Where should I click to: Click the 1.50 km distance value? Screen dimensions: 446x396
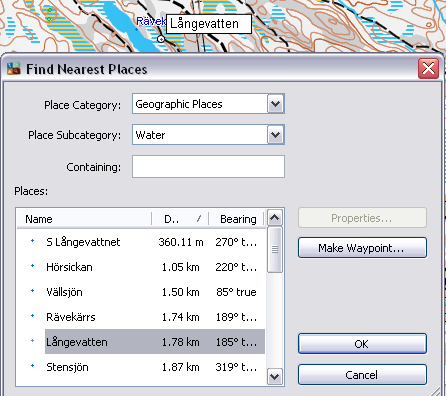[x=181, y=292]
